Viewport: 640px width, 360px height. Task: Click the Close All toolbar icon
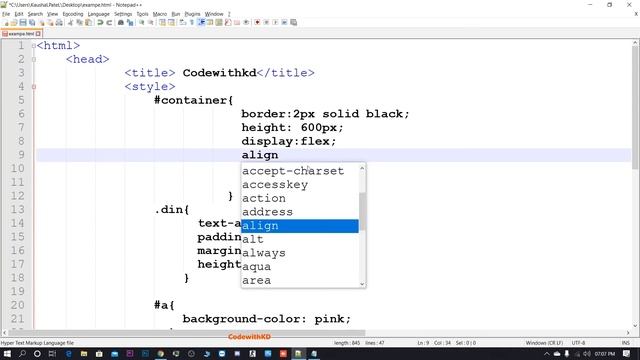tap(50, 22)
